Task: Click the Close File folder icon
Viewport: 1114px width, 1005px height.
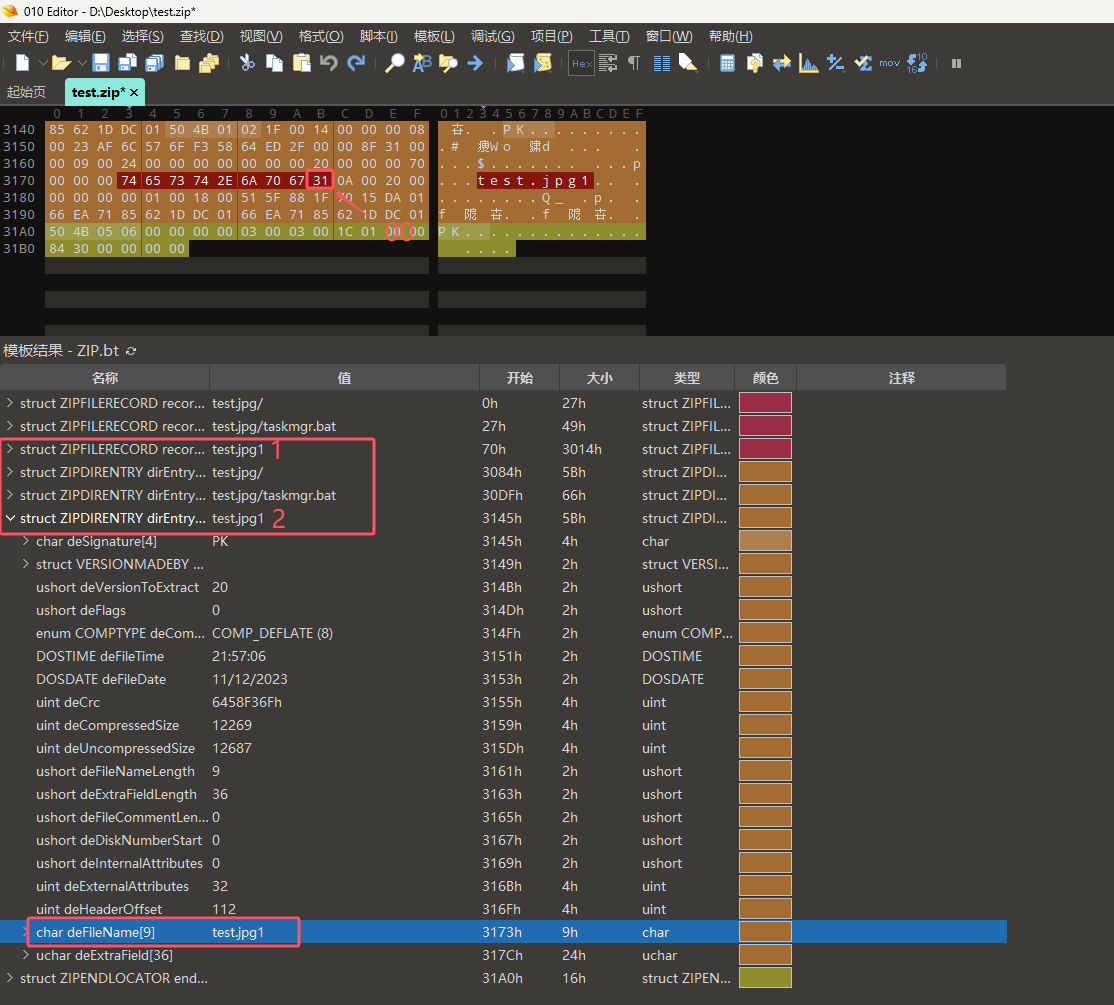Action: 183,63
